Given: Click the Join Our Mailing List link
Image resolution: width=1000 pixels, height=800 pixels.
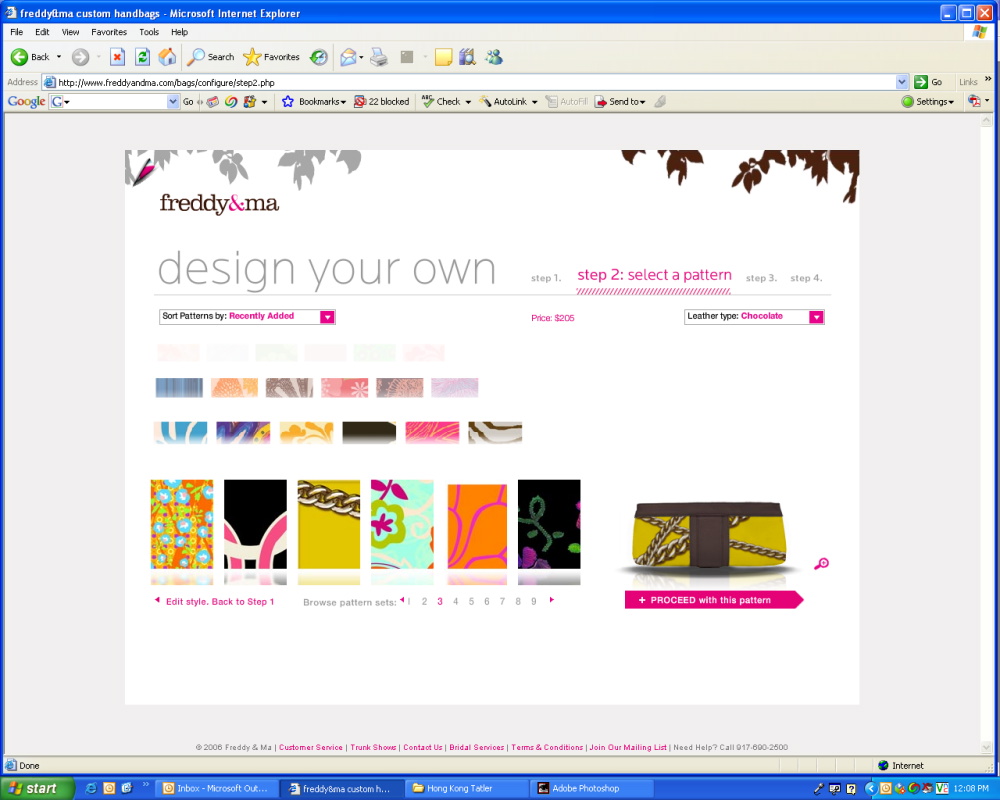Looking at the screenshot, I should [x=628, y=747].
